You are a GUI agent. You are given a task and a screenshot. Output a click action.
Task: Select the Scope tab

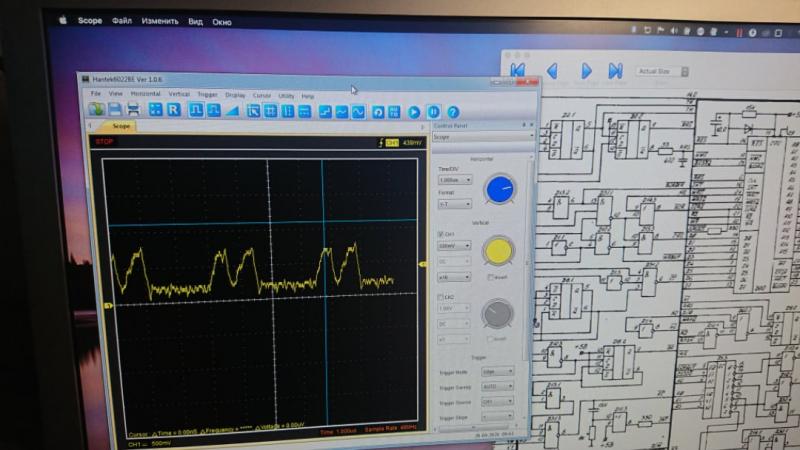(121, 127)
